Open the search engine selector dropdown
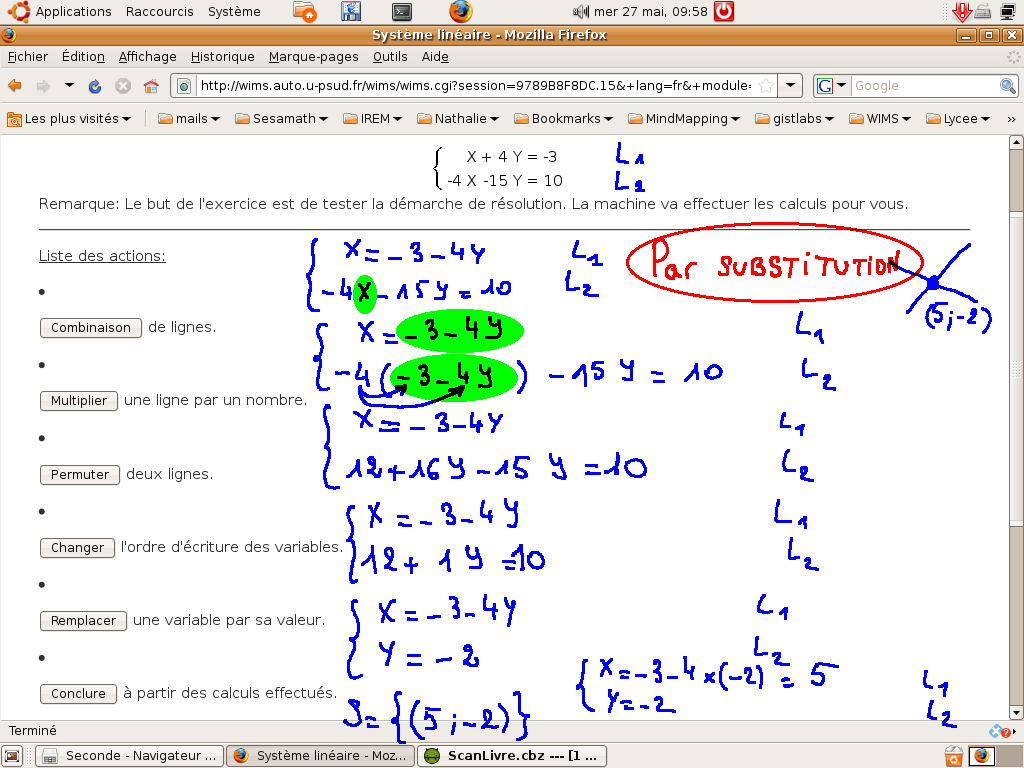The height and width of the screenshot is (768, 1024). click(832, 86)
